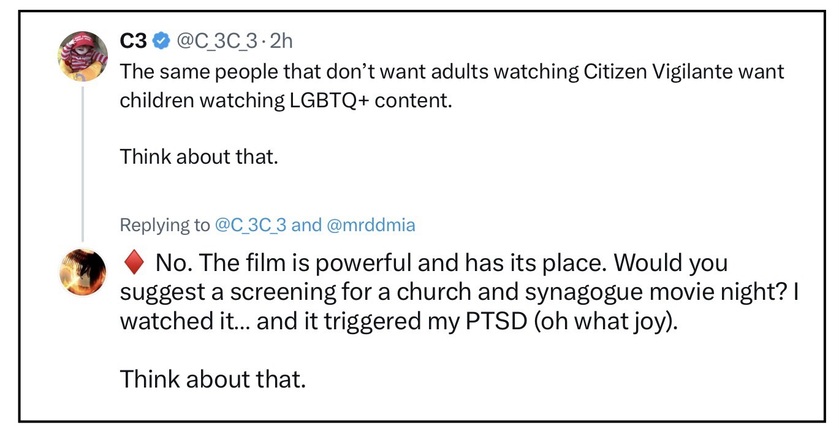Screen dimensions: 839x428
Task: Click the @C_3C_3 handle in tweet header
Action: 219,42
